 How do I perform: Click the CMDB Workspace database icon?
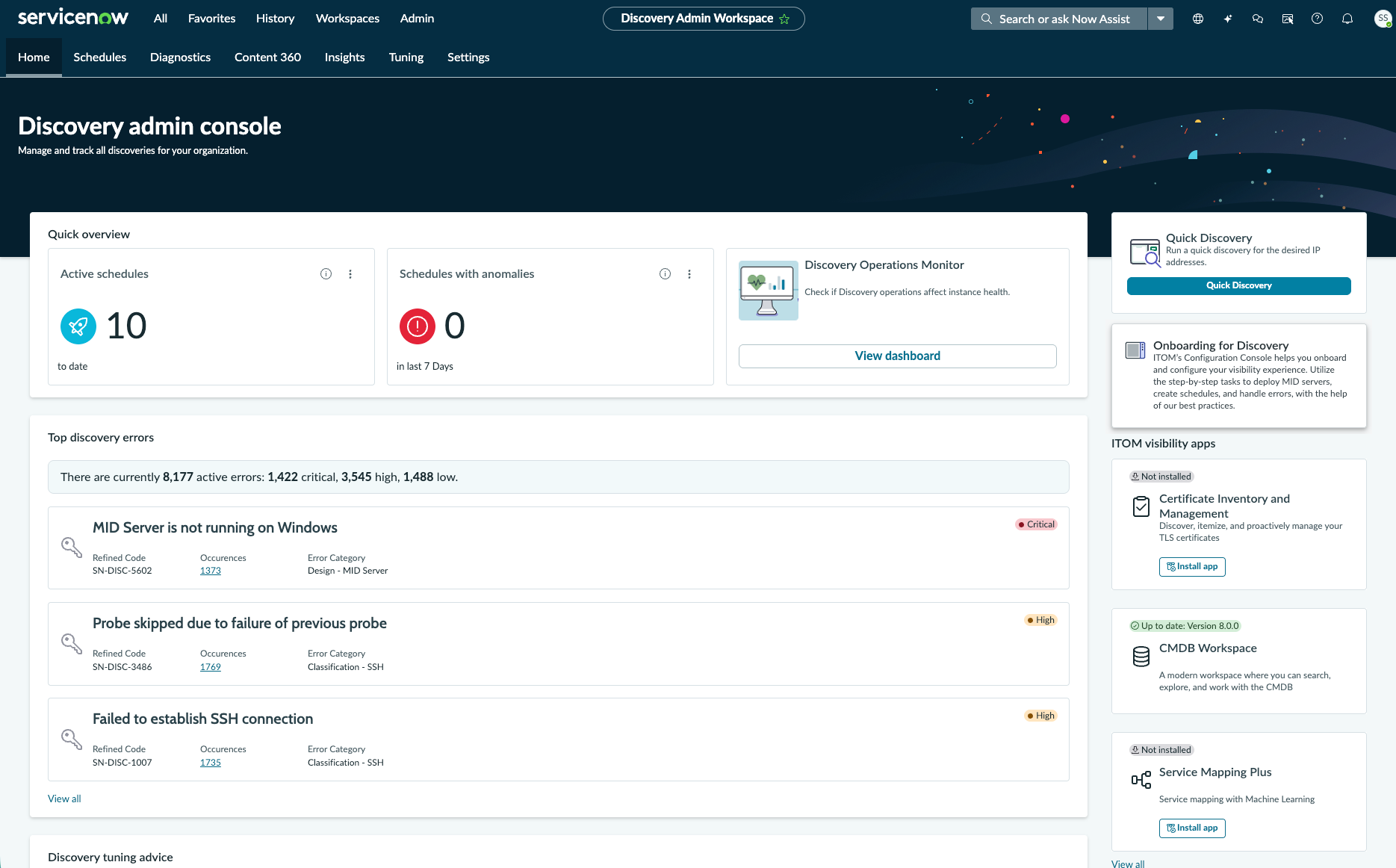(1141, 657)
